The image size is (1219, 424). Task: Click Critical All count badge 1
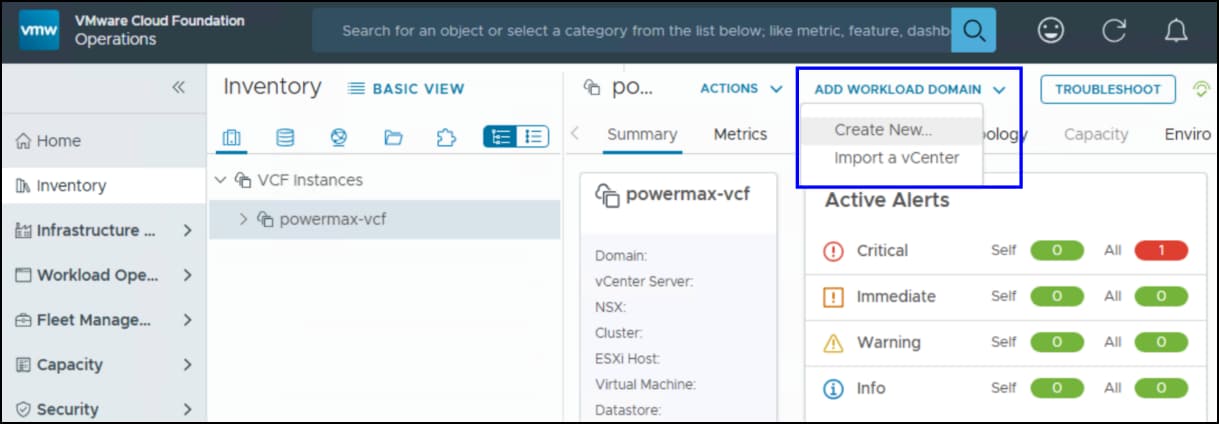pyautogui.click(x=1161, y=250)
